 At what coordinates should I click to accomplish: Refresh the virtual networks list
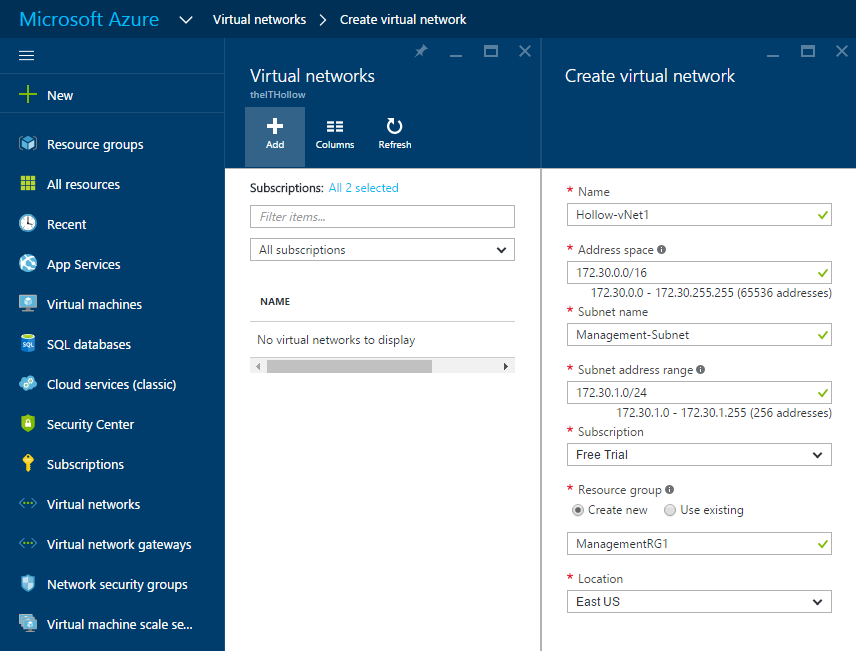point(394,126)
